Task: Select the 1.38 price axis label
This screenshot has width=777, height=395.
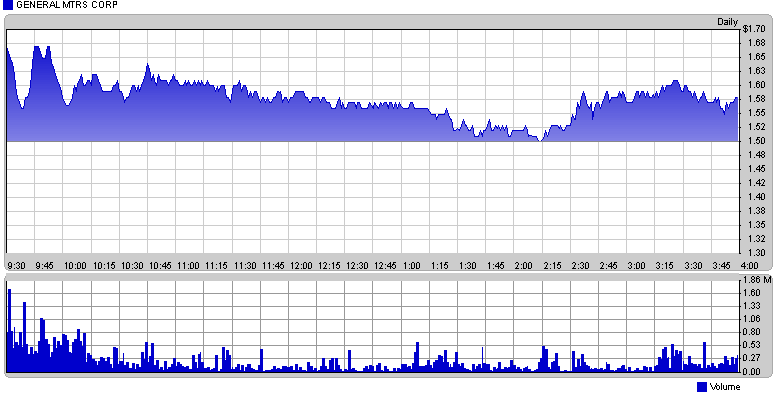Action: [x=756, y=211]
